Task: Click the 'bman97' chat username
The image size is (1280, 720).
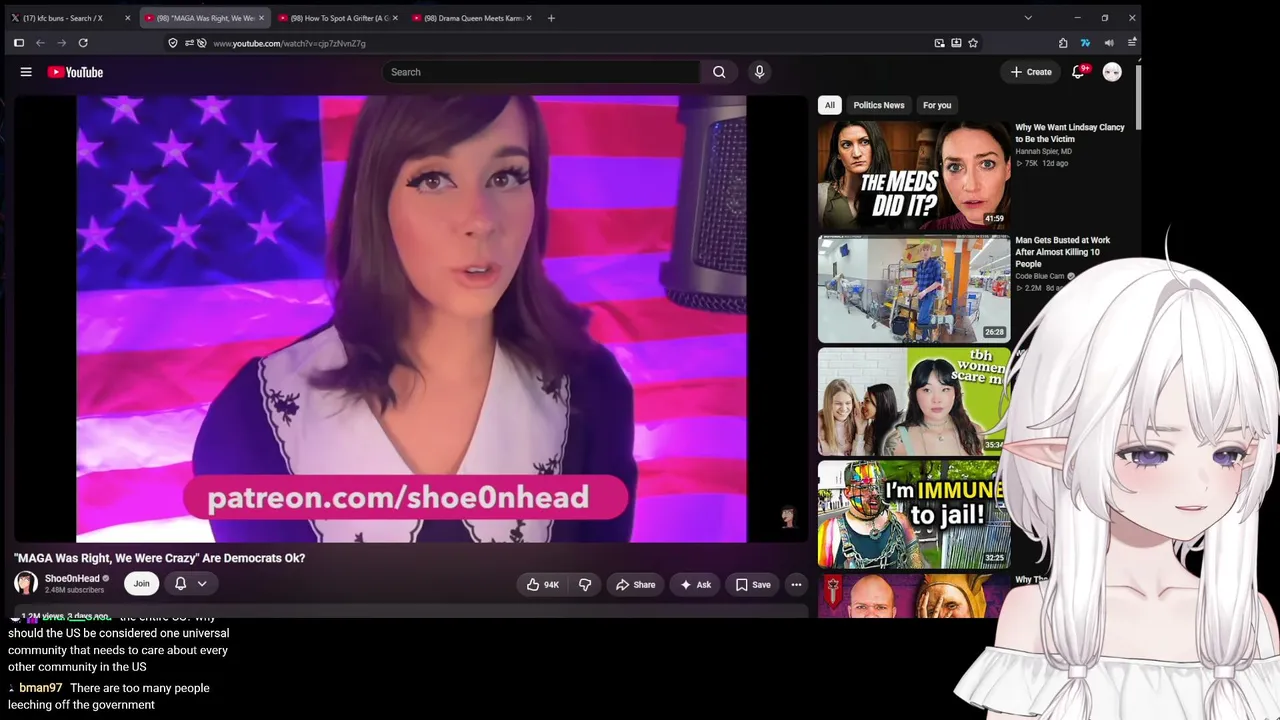Action: [41, 688]
